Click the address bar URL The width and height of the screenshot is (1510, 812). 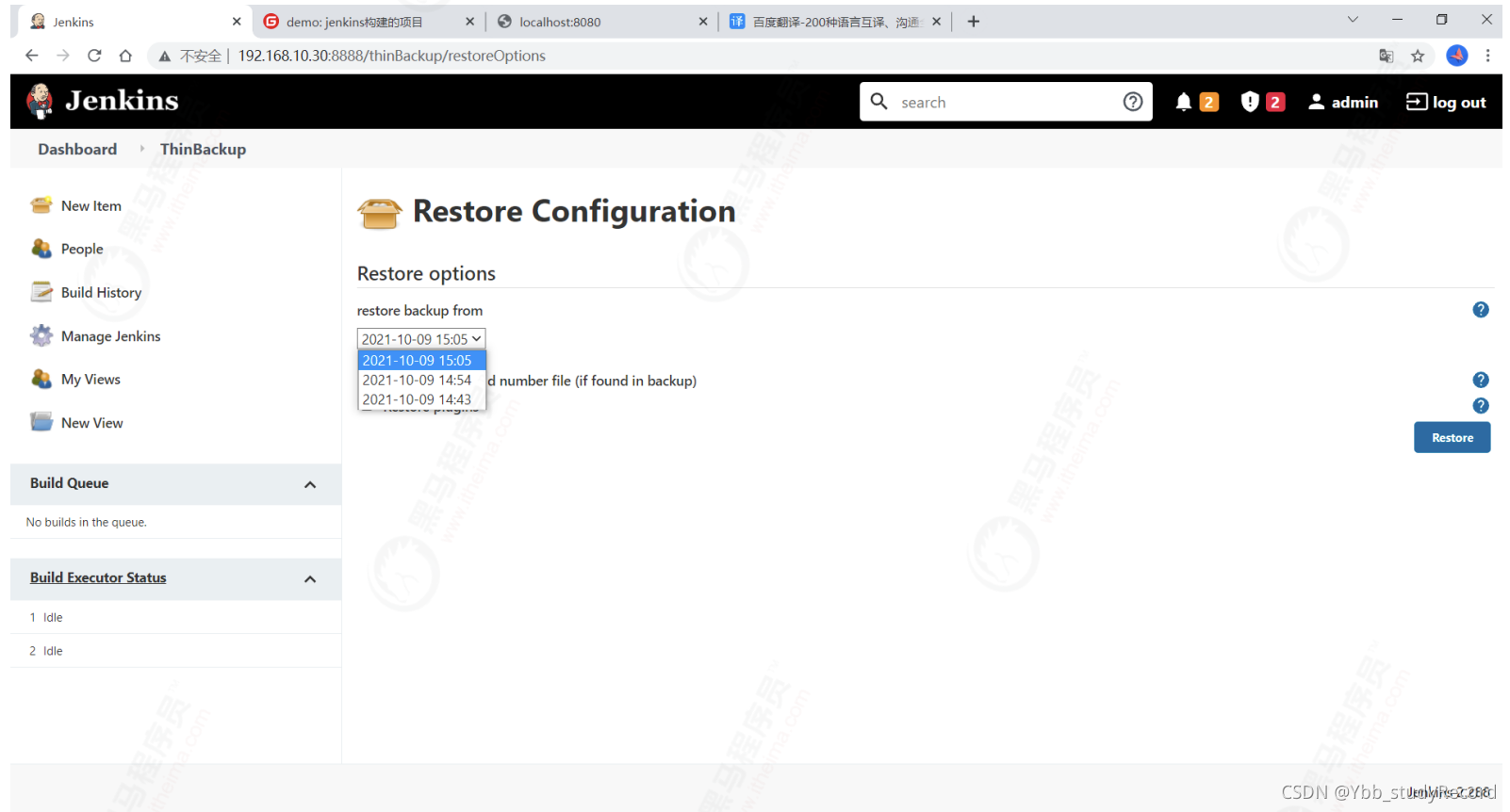pos(391,56)
